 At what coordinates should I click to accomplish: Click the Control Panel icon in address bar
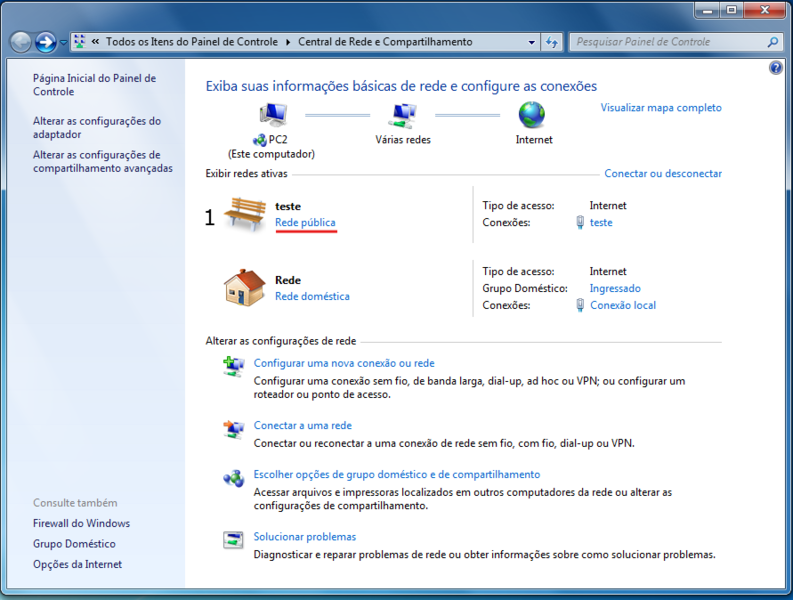pos(79,41)
